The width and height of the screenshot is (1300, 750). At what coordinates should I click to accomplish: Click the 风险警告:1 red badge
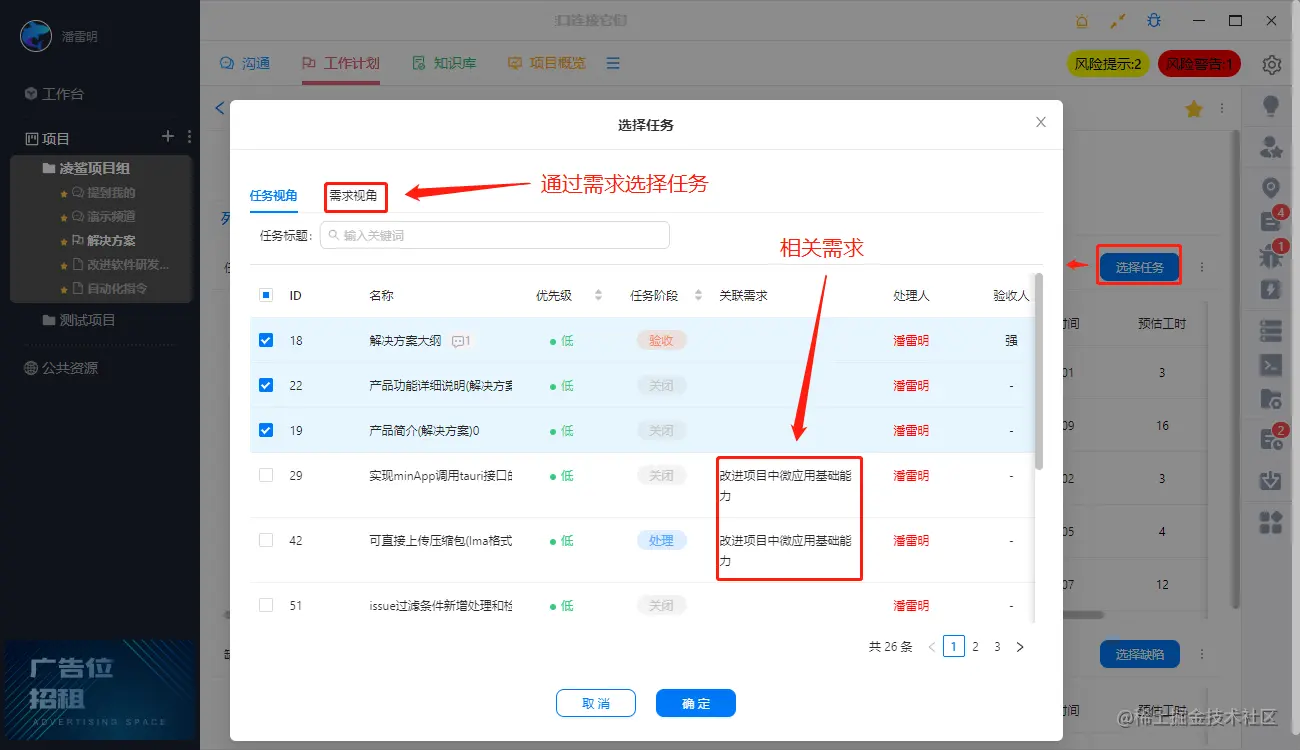click(1200, 64)
